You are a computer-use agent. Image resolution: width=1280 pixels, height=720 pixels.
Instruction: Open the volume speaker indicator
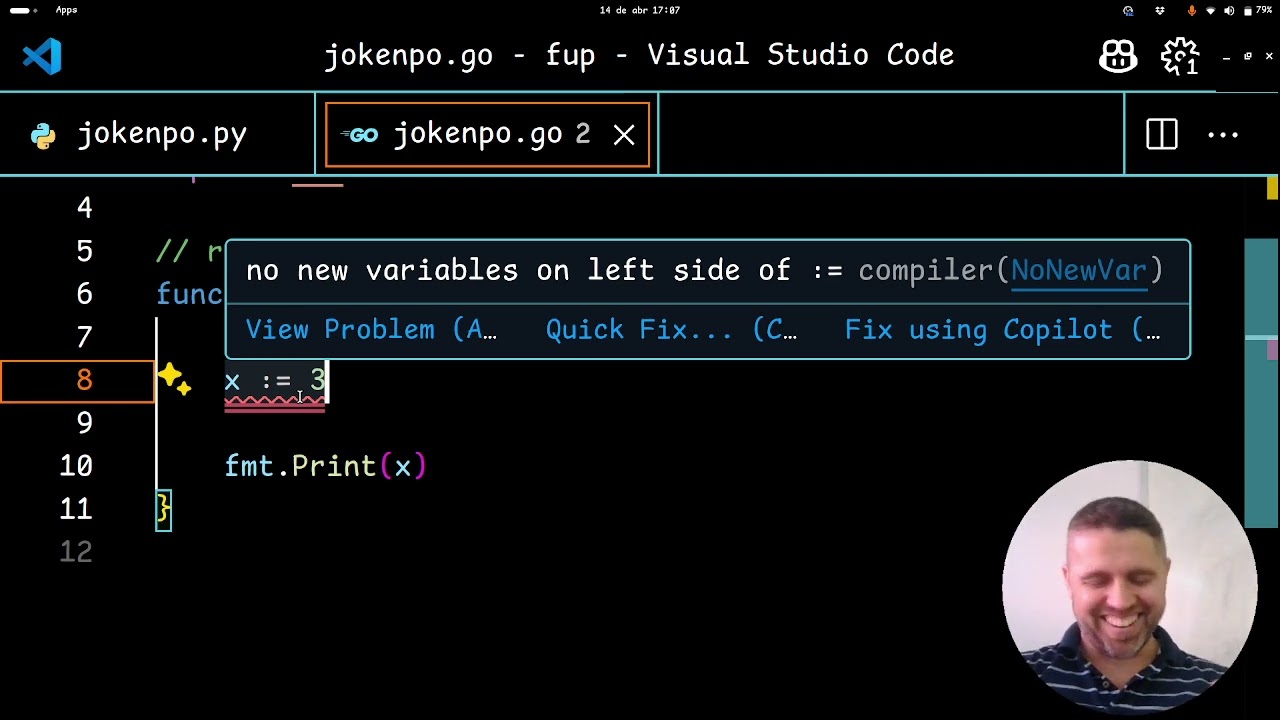1229,10
